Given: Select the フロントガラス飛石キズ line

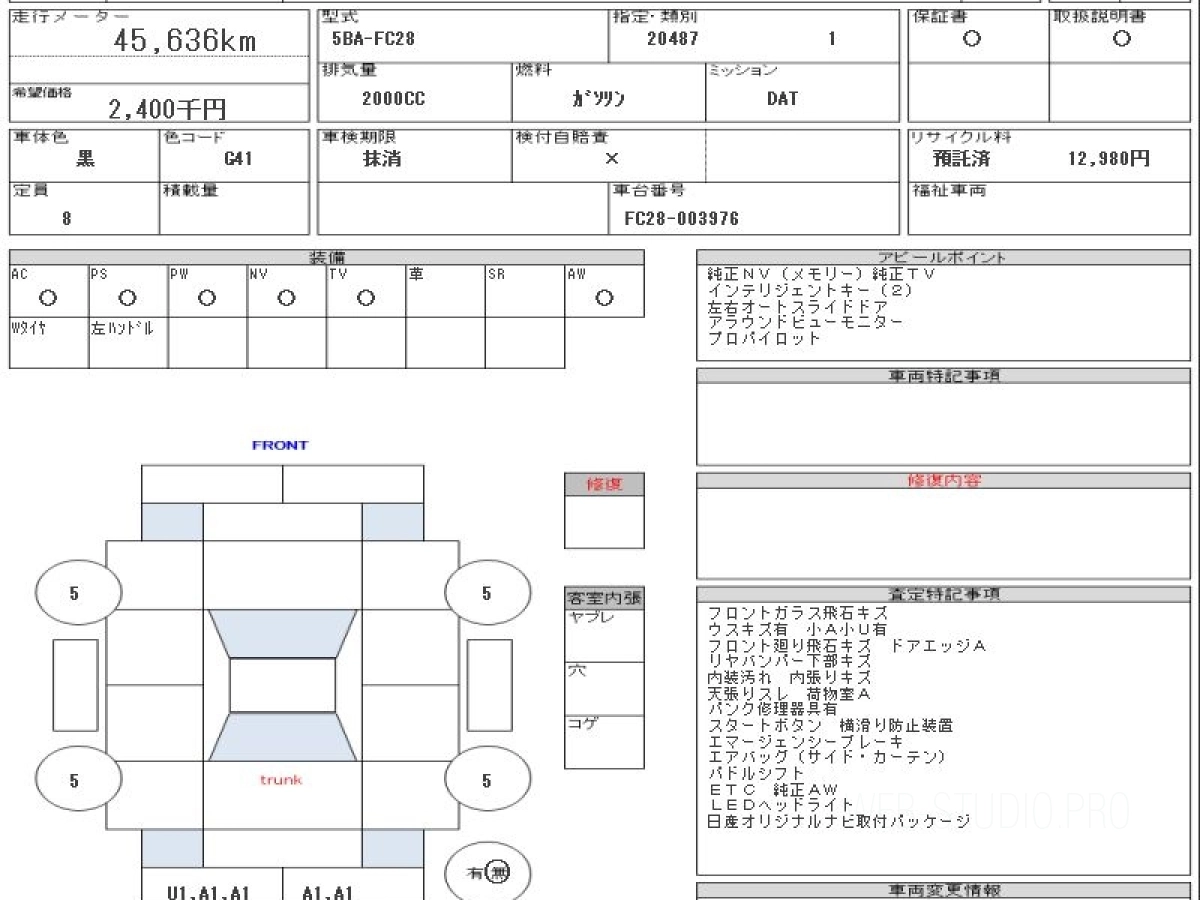Looking at the screenshot, I should pos(797,613).
